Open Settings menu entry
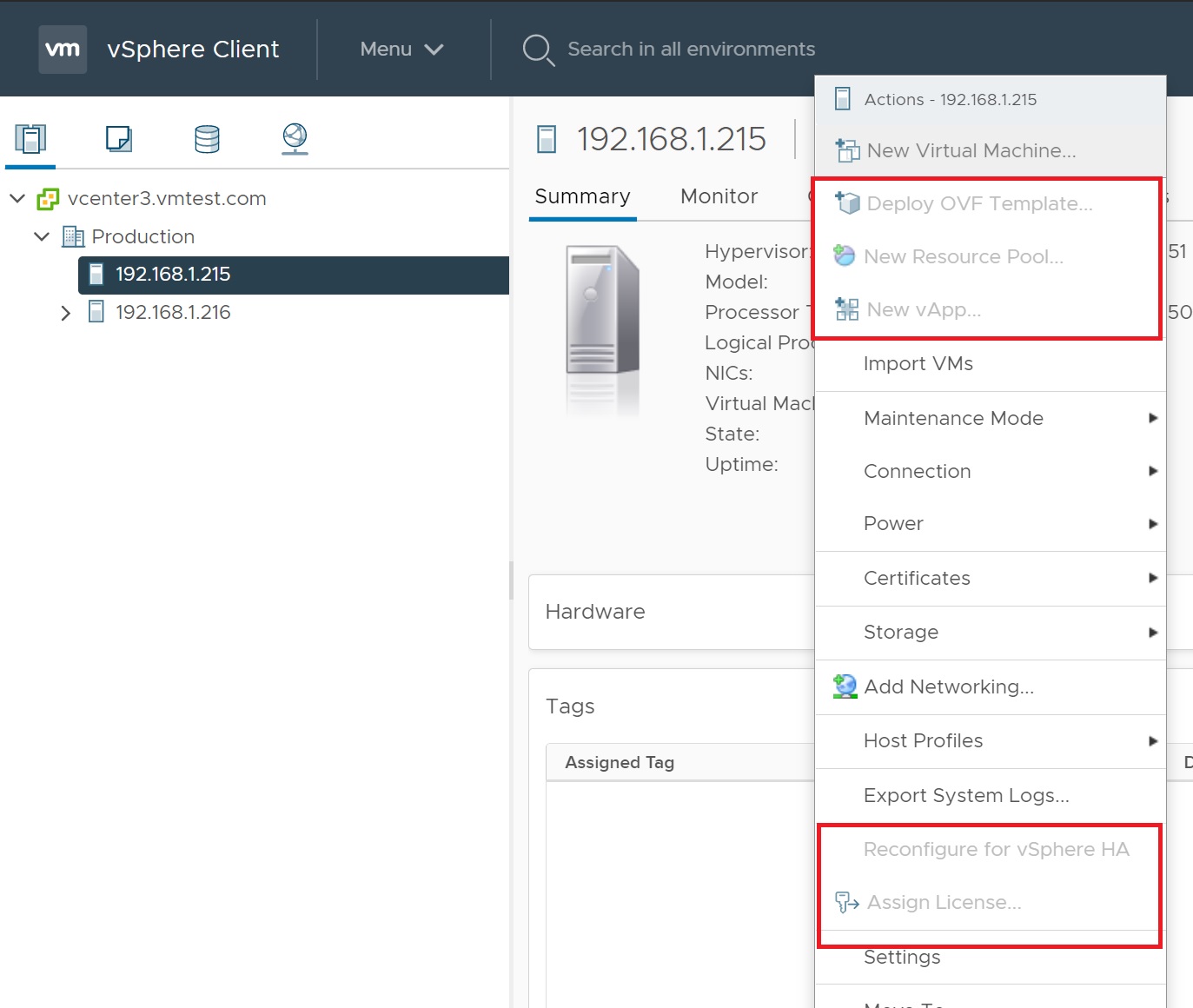Image resolution: width=1193 pixels, height=1008 pixels. (x=991, y=958)
